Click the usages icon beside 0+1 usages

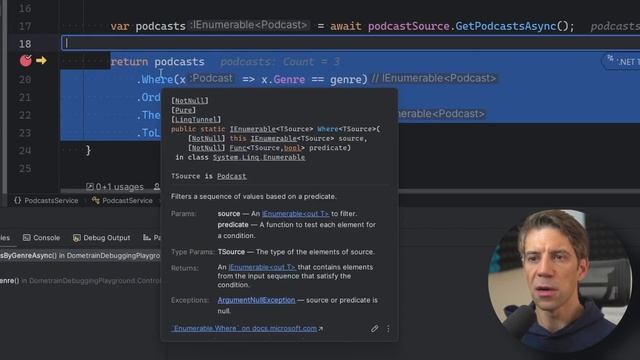90,187
